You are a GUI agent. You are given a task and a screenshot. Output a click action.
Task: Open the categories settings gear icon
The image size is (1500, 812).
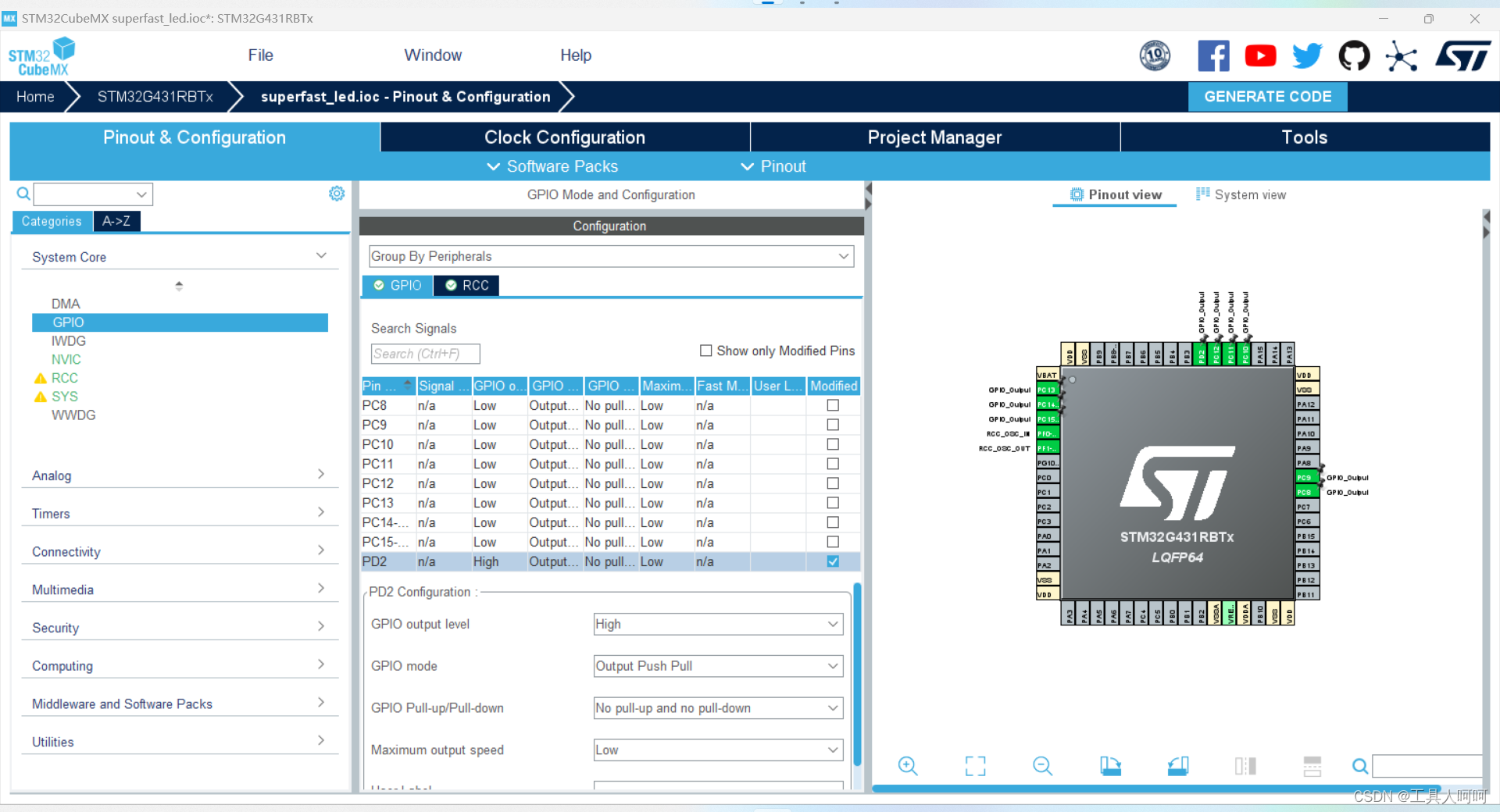click(337, 193)
